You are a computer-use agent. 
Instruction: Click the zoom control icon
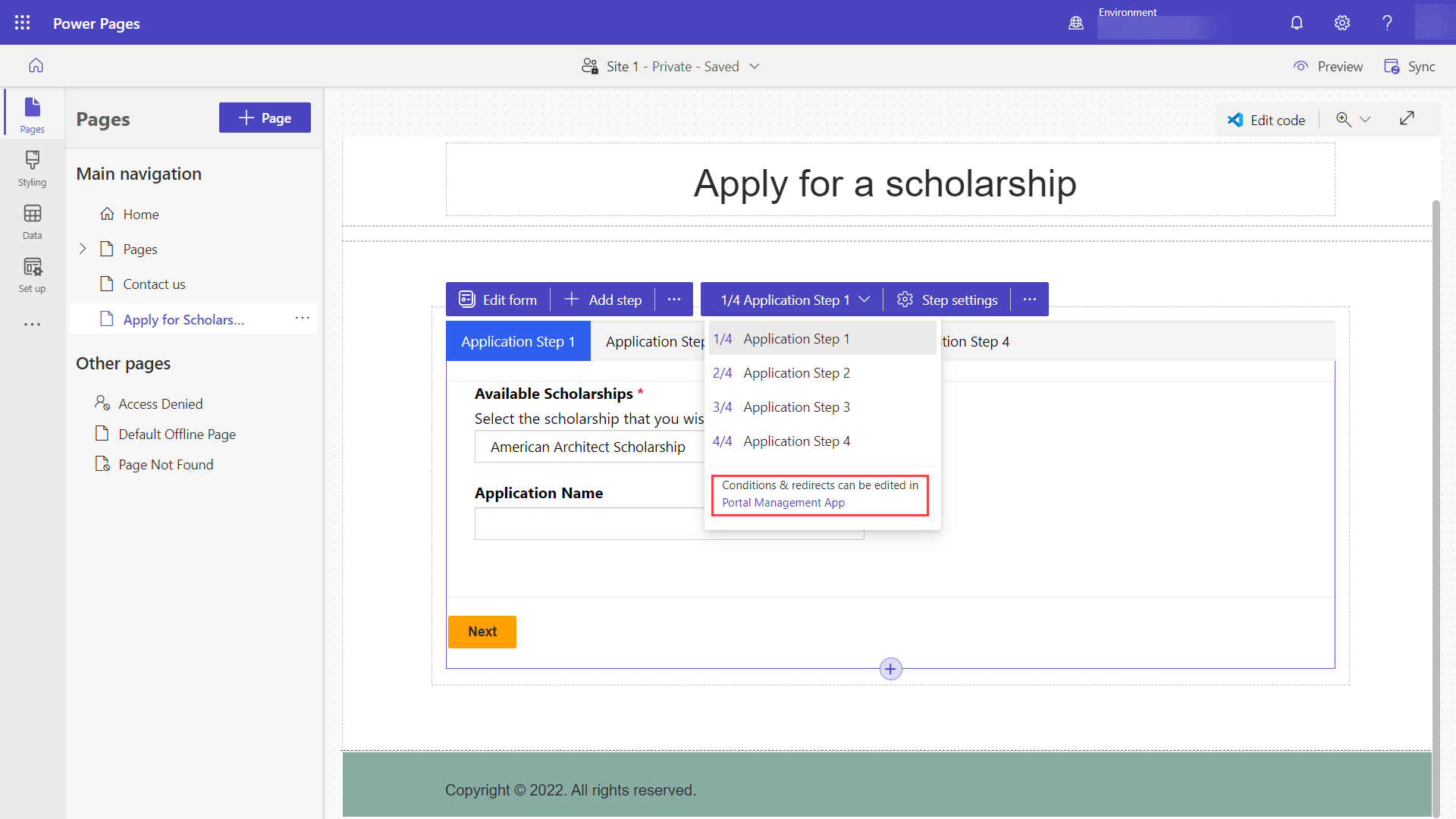coord(1343,118)
